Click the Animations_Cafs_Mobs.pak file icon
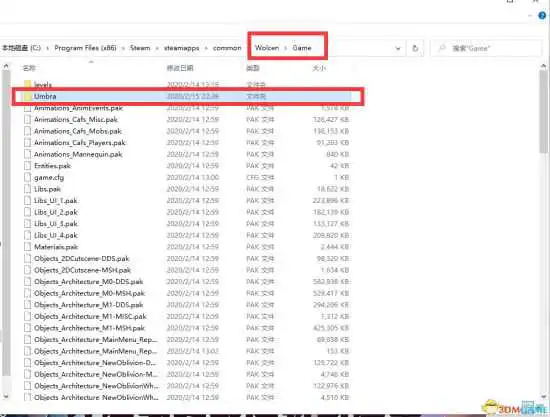The height and width of the screenshot is (417, 550). pyautogui.click(x=28, y=131)
